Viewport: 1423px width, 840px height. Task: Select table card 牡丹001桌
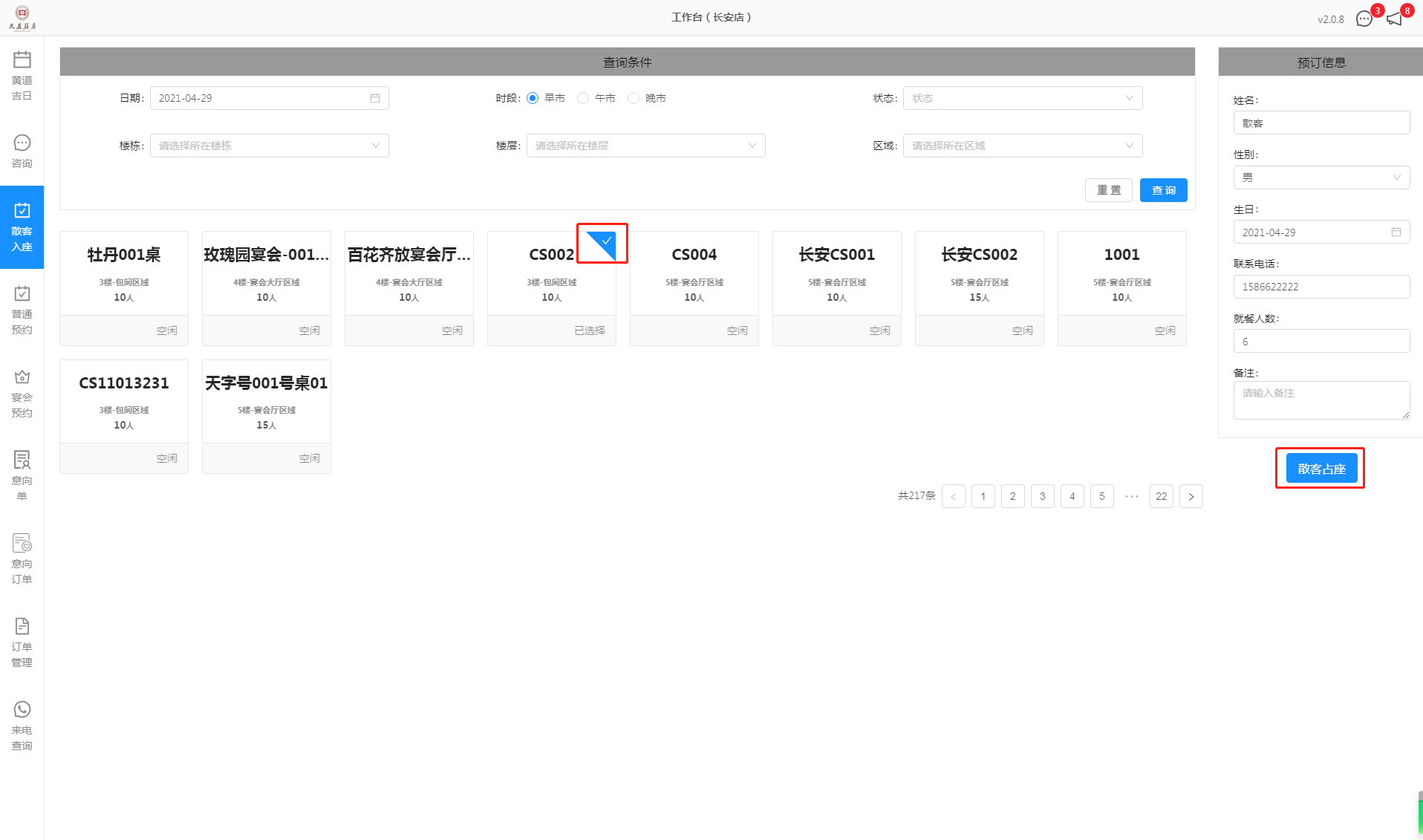124,288
